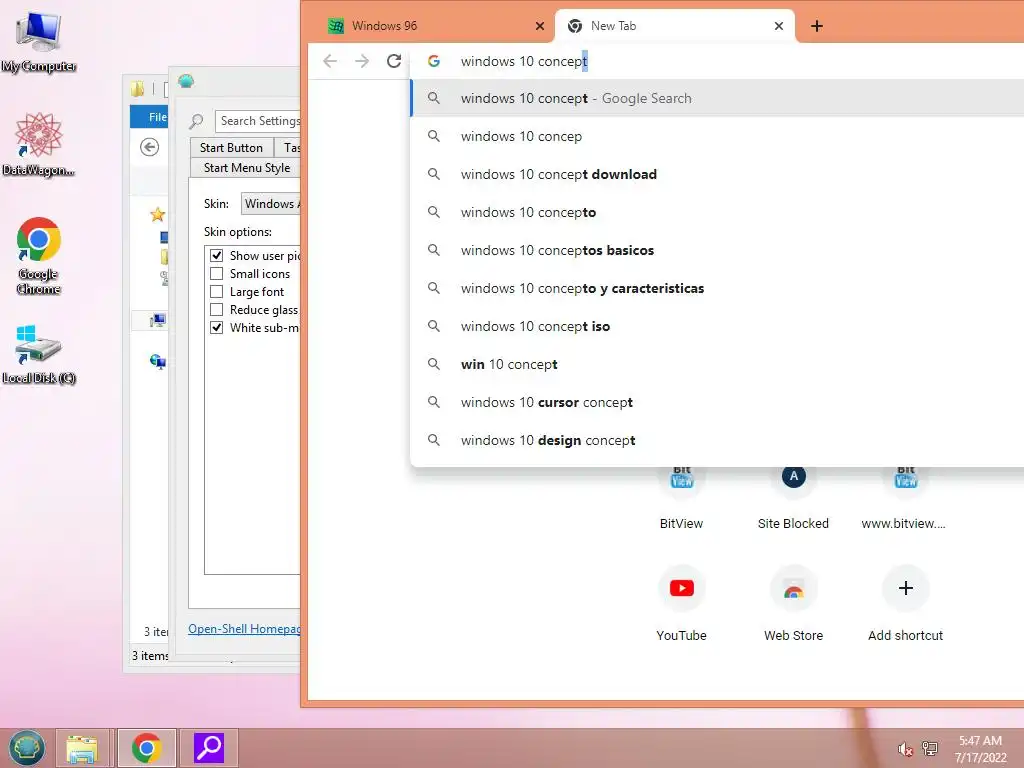Viewport: 1024px width, 768px height.
Task: Open the Site Blocked shortcut tile
Action: (x=793, y=498)
